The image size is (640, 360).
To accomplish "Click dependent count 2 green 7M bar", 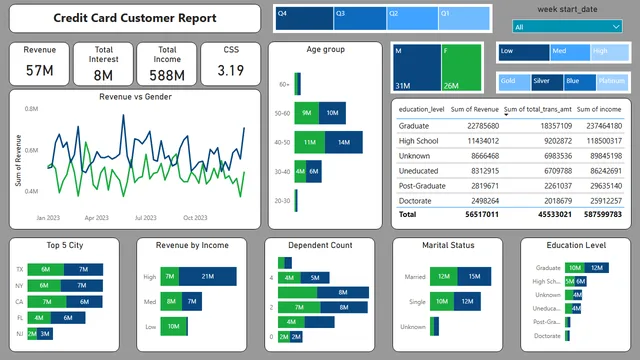I will (x=299, y=307).
